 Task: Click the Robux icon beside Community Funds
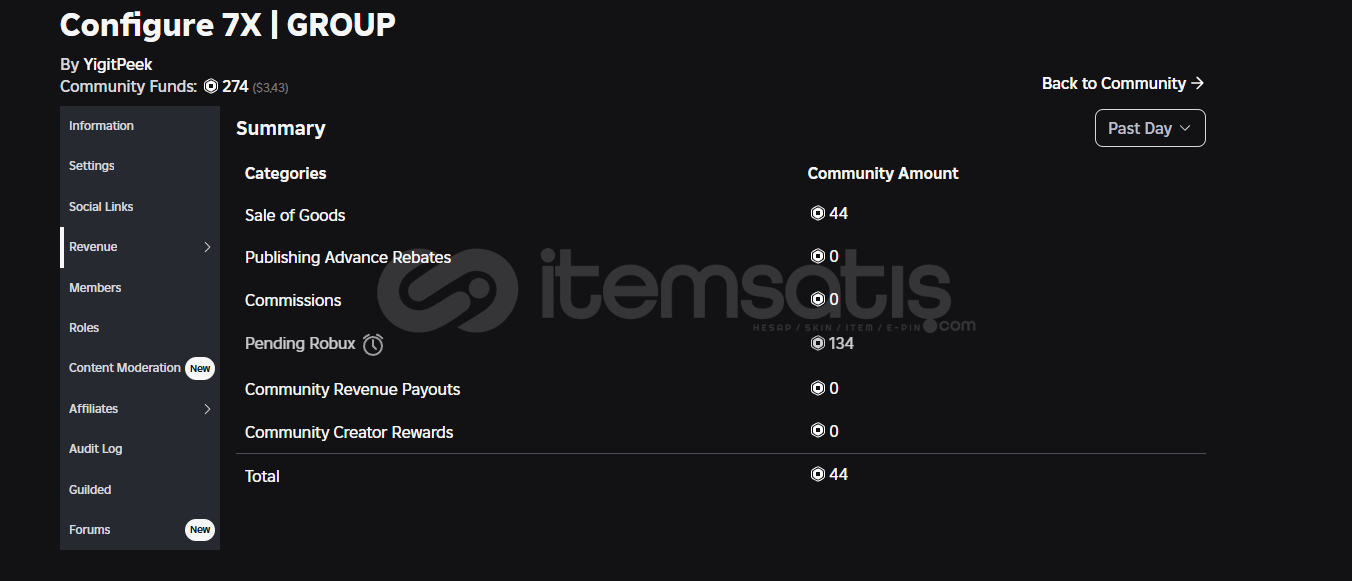[211, 87]
